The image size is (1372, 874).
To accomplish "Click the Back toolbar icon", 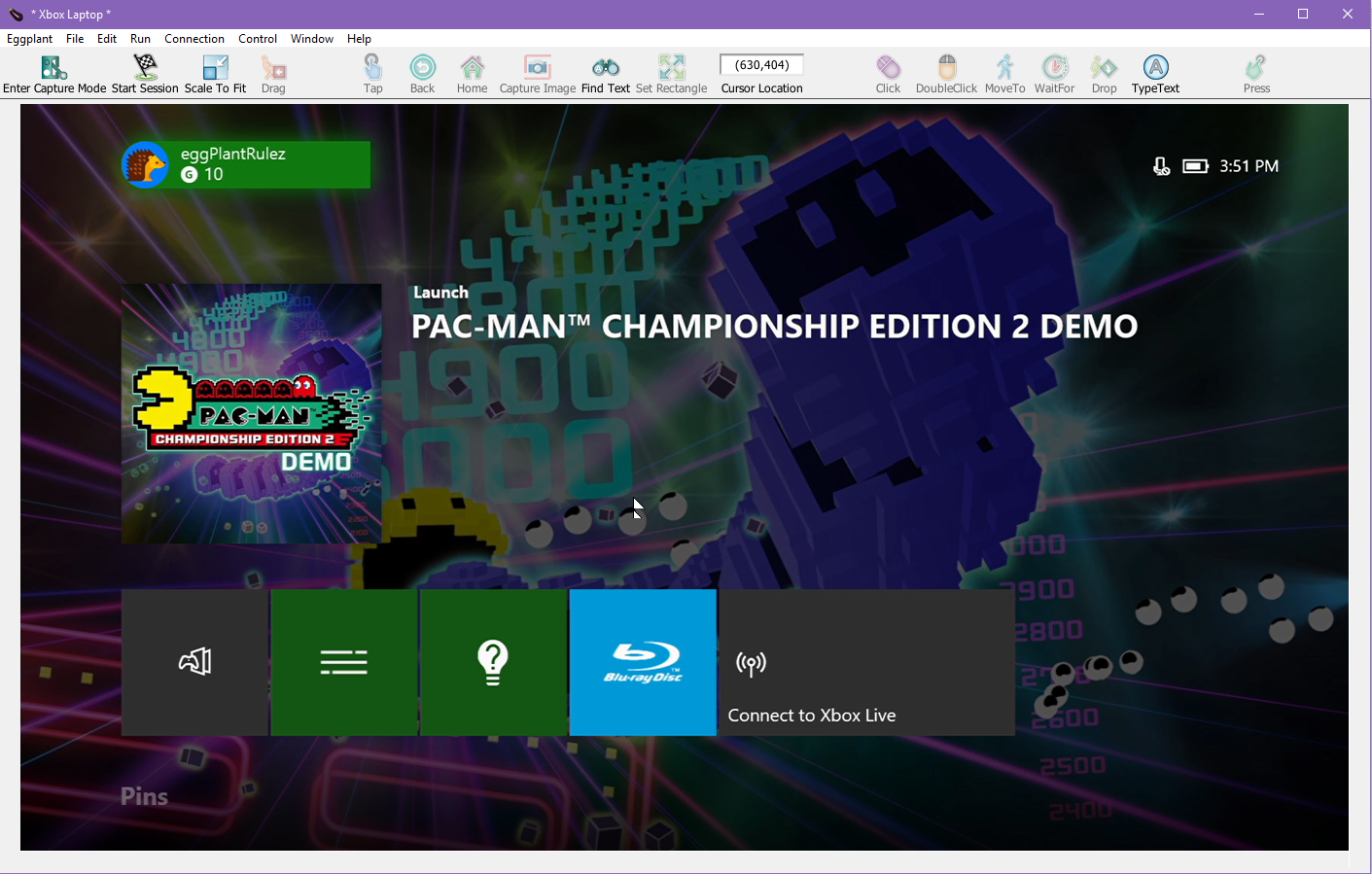I will pyautogui.click(x=423, y=67).
